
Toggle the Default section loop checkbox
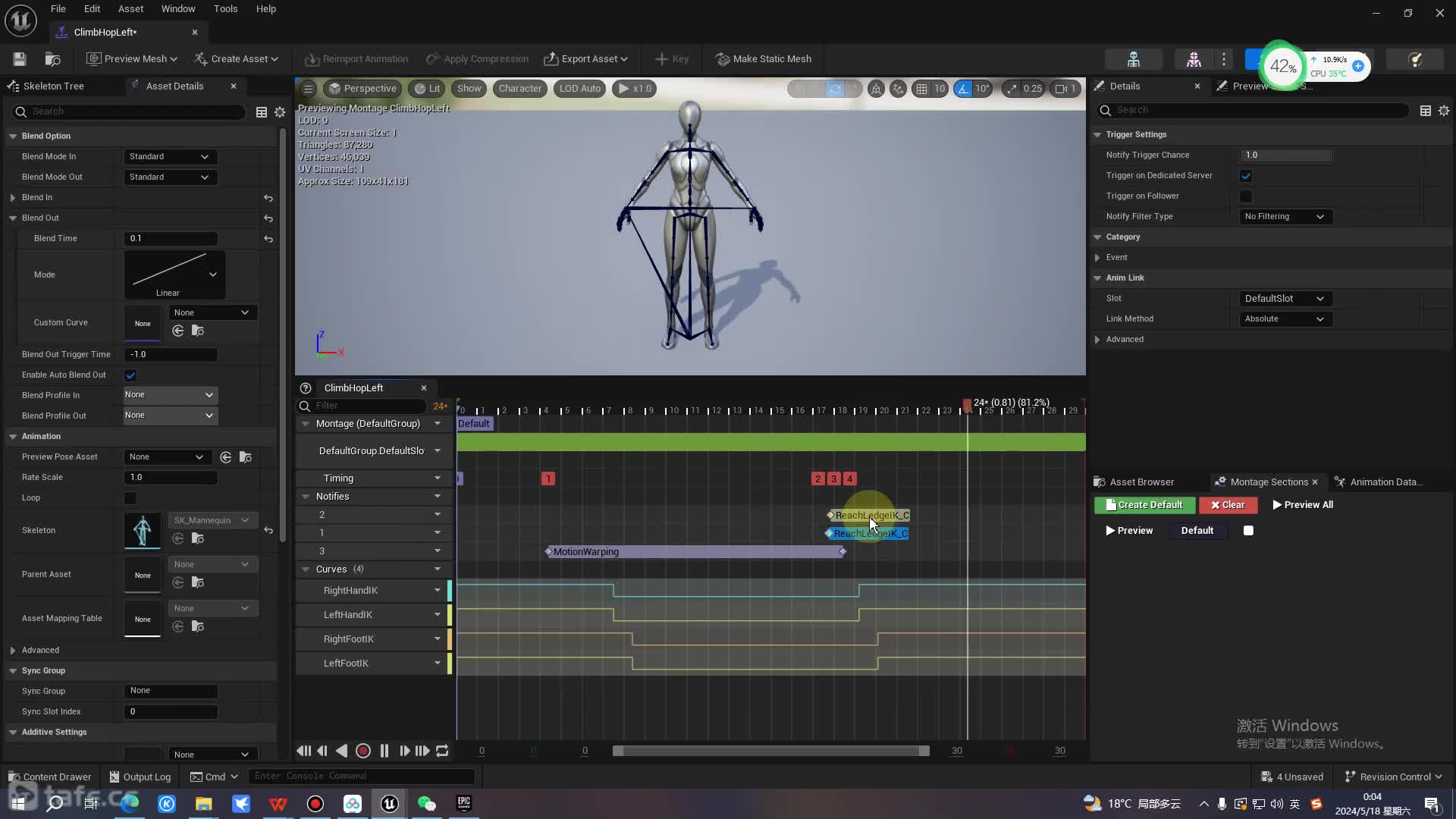(1248, 531)
